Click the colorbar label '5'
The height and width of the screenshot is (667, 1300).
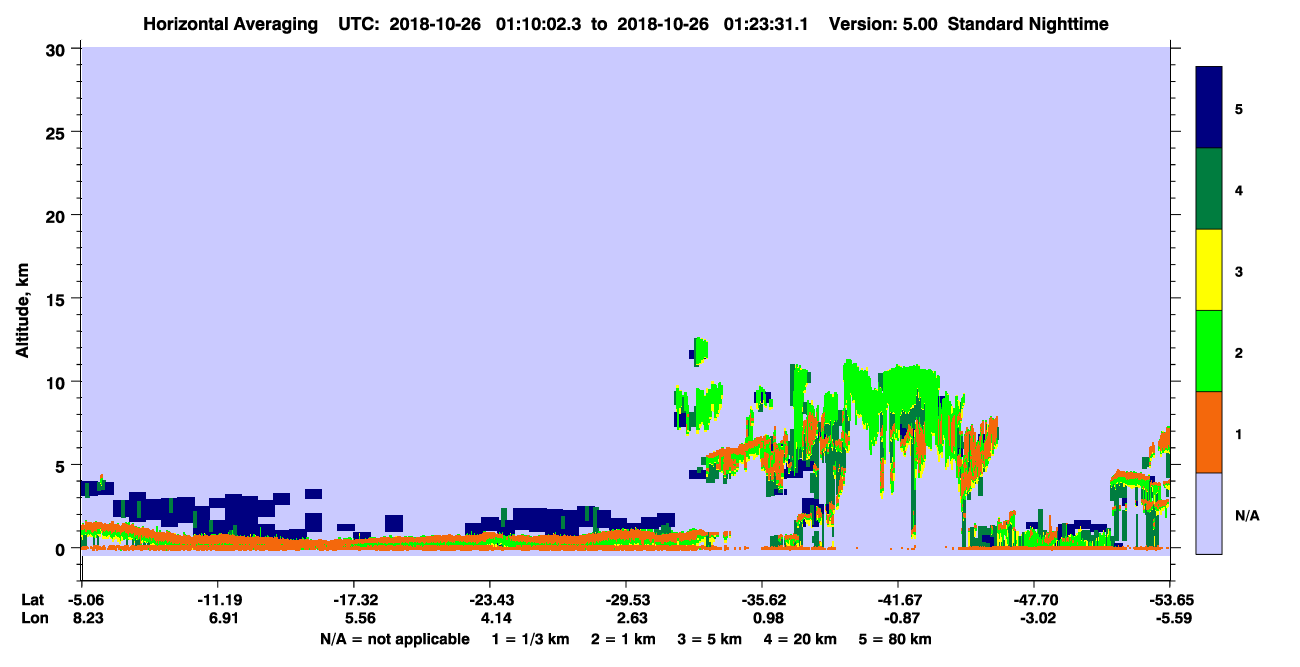pos(1239,108)
